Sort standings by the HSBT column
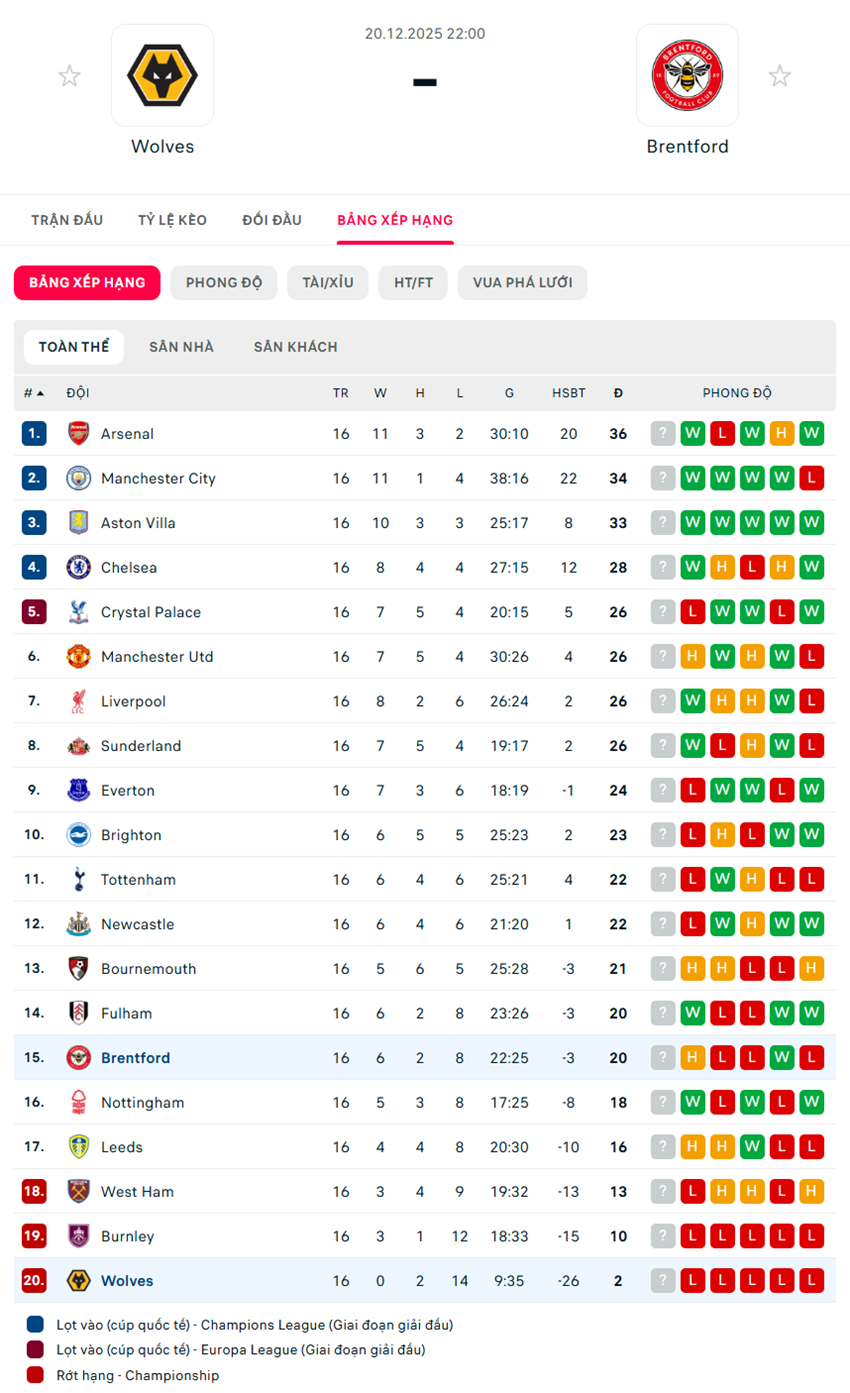 [569, 393]
